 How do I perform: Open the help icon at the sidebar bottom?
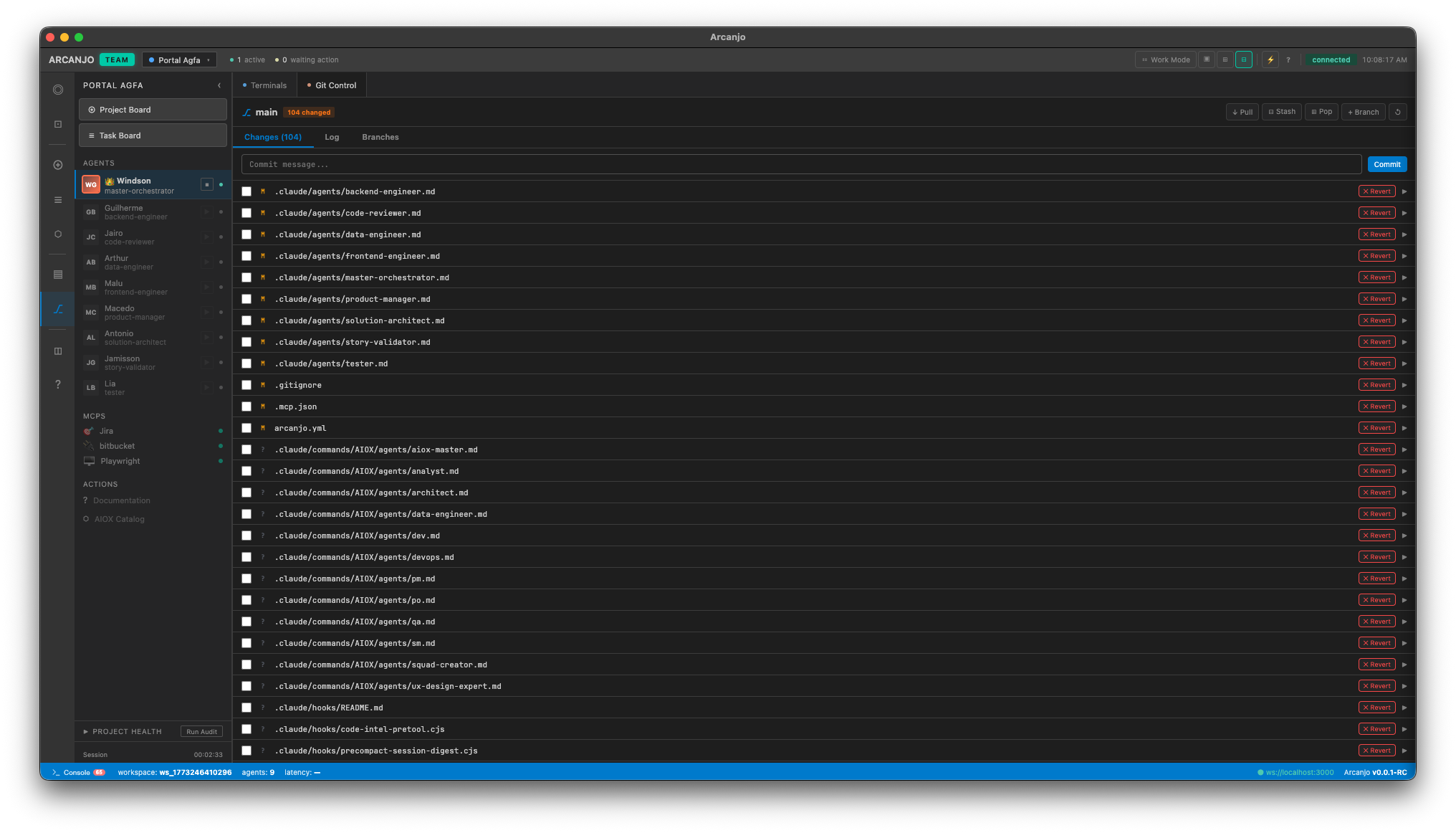(57, 384)
